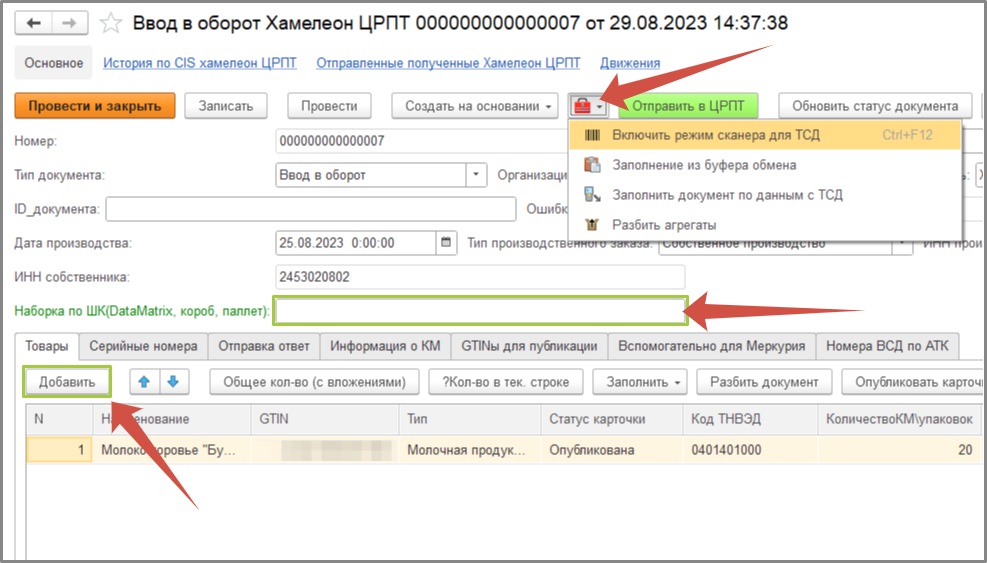This screenshot has width=987, height=563.
Task: Select Разбить агрегаты menu entry
Action: click(765, 224)
